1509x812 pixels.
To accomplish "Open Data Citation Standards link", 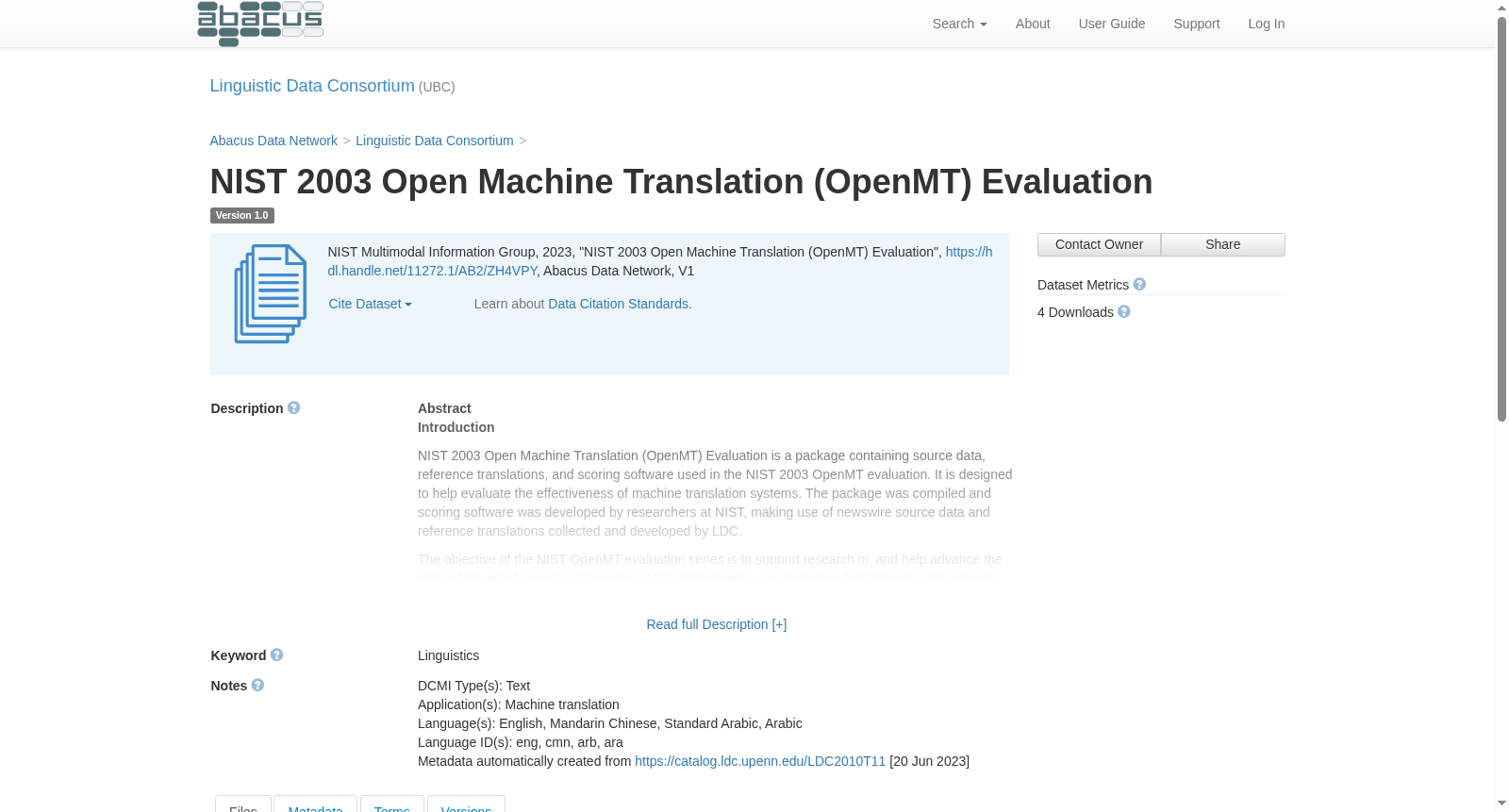I will coord(619,304).
